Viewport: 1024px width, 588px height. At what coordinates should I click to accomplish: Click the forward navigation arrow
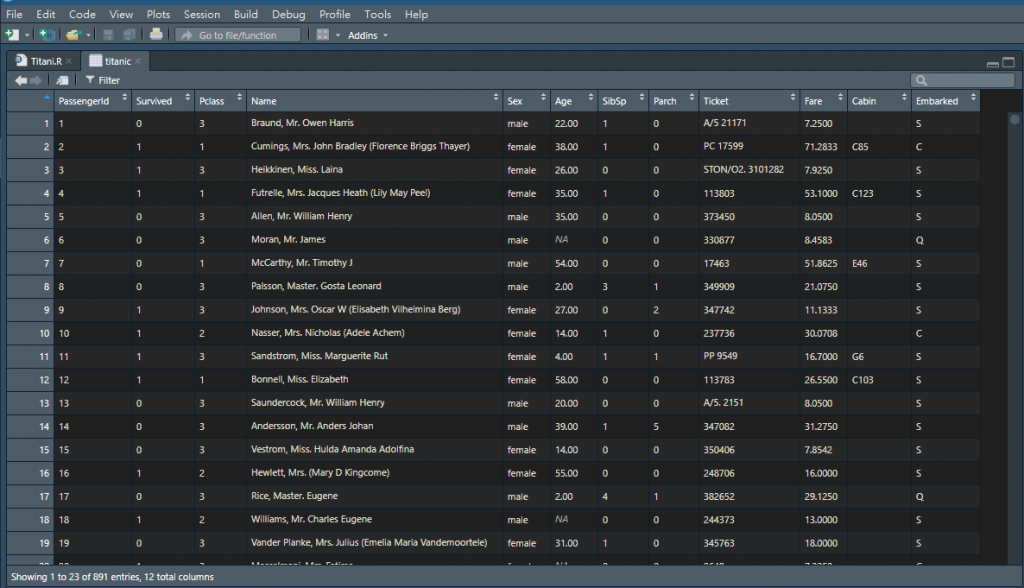pyautogui.click(x=36, y=80)
